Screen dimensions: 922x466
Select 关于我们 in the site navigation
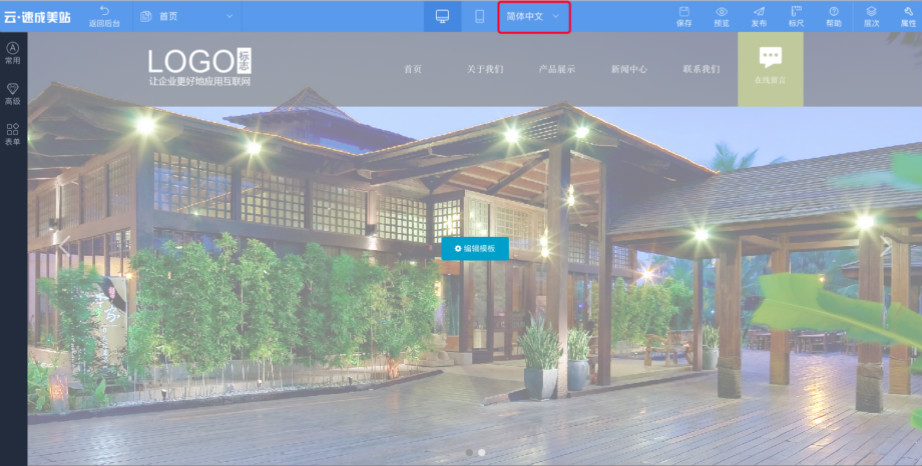[x=484, y=70]
